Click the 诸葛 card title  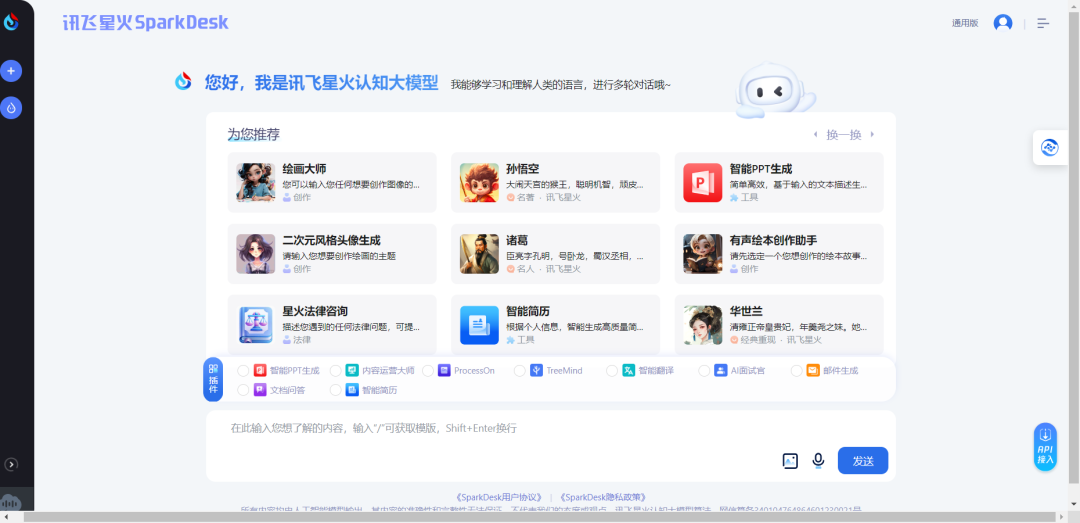pyautogui.click(x=517, y=240)
